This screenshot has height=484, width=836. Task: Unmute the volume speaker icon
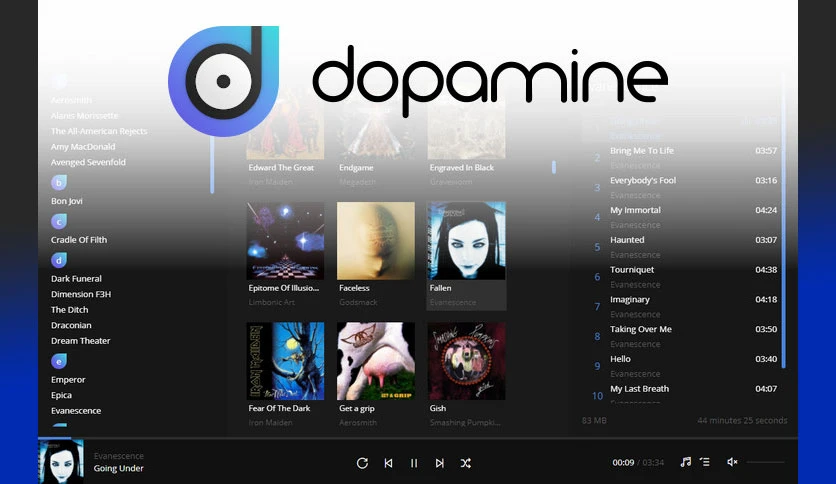(x=732, y=462)
